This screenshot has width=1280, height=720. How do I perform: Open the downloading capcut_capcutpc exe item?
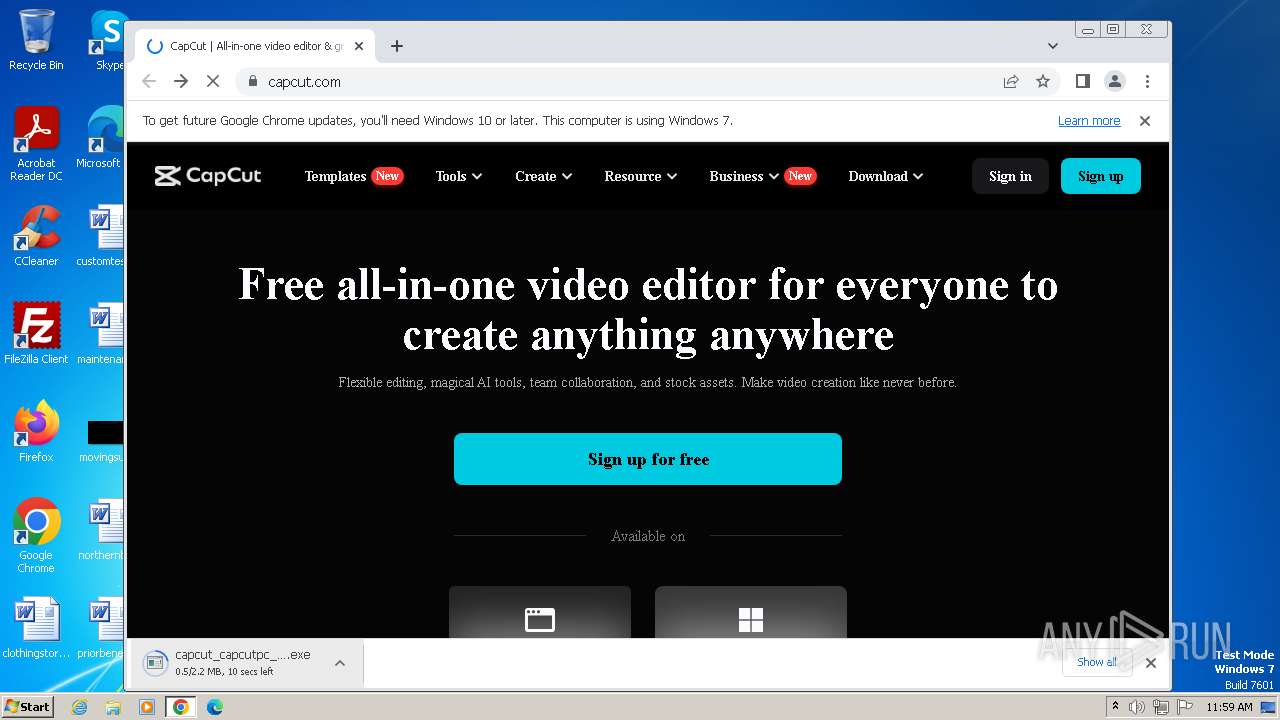point(230,663)
